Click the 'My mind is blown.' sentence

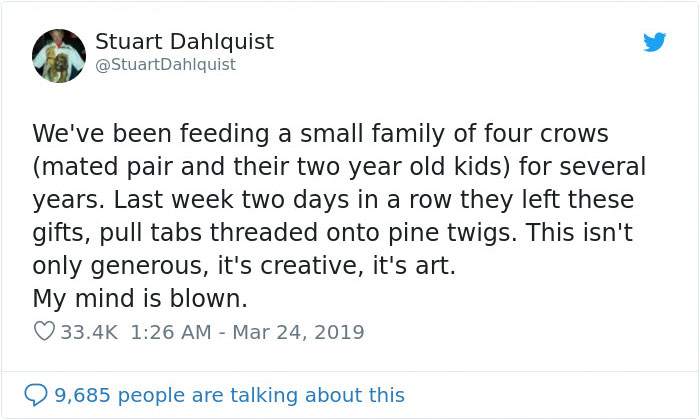(140, 299)
